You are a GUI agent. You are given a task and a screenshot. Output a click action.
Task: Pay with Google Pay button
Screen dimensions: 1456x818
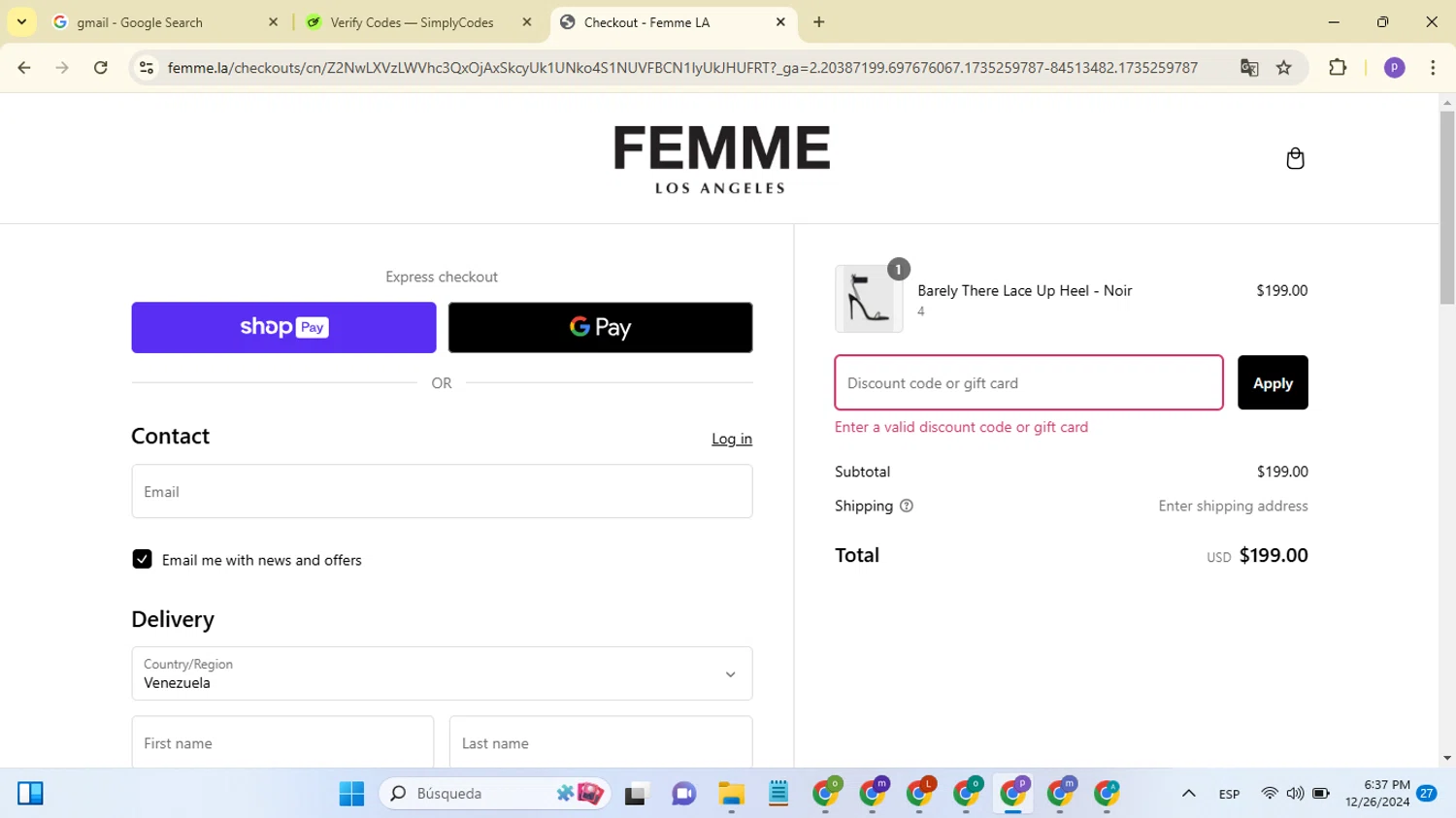(x=600, y=327)
